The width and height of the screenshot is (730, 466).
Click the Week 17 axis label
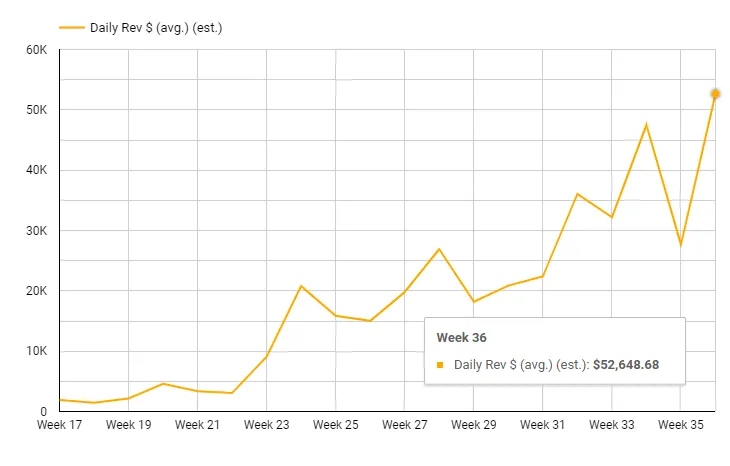[59, 425]
